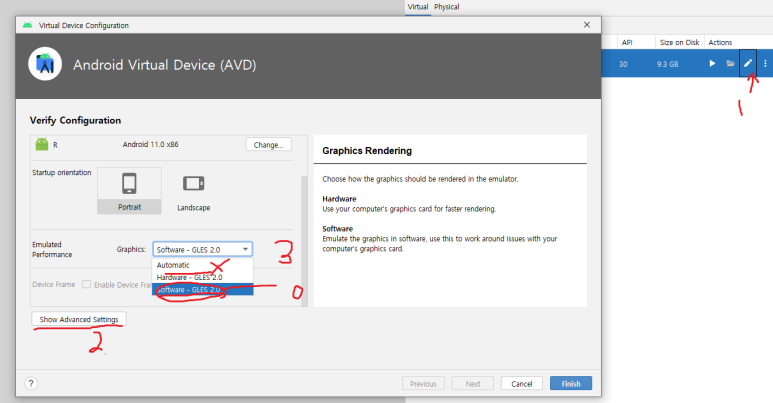Edit the AVD with the pencil icon
Screen dimensions: 773x403
[748, 63]
